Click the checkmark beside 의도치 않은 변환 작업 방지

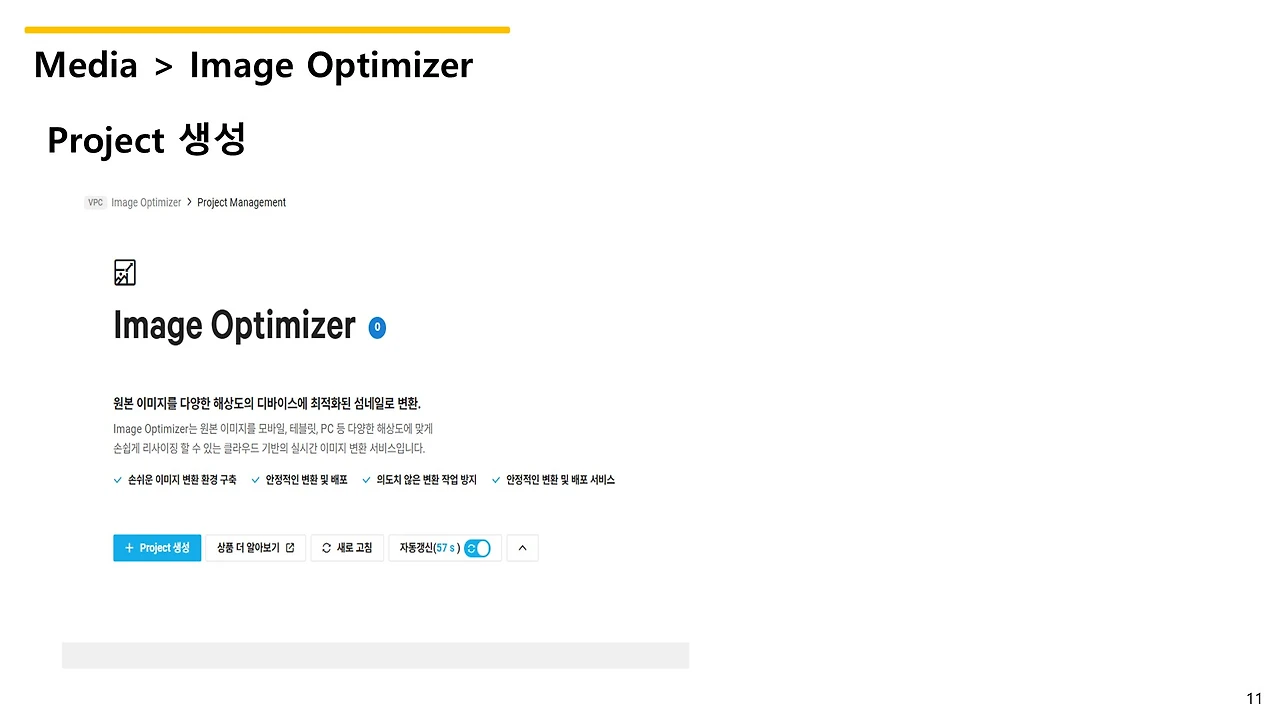click(367, 480)
